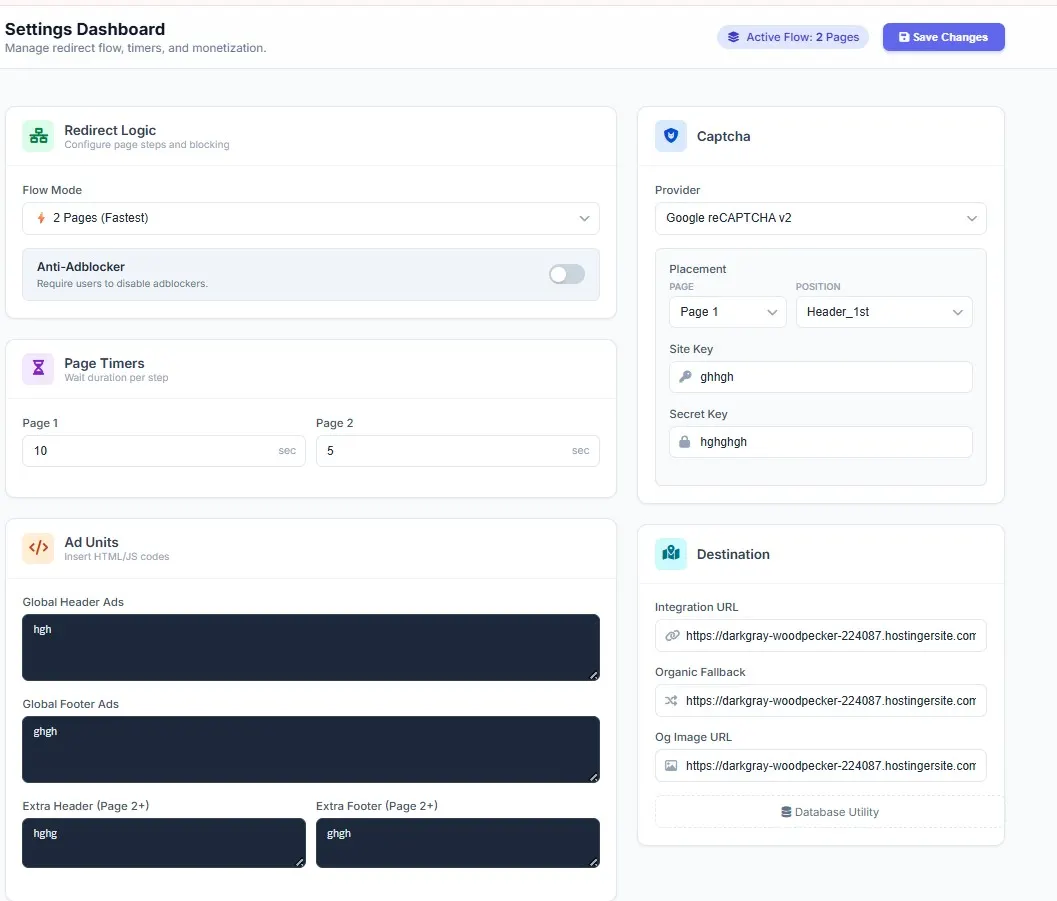Click "Configure page steps and blocking" text

pyautogui.click(x=146, y=145)
